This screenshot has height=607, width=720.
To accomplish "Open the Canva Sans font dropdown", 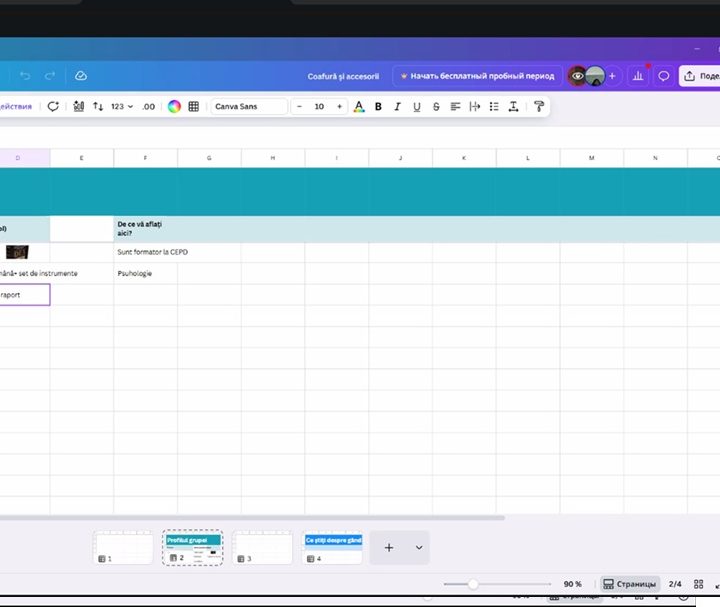I will pos(248,106).
